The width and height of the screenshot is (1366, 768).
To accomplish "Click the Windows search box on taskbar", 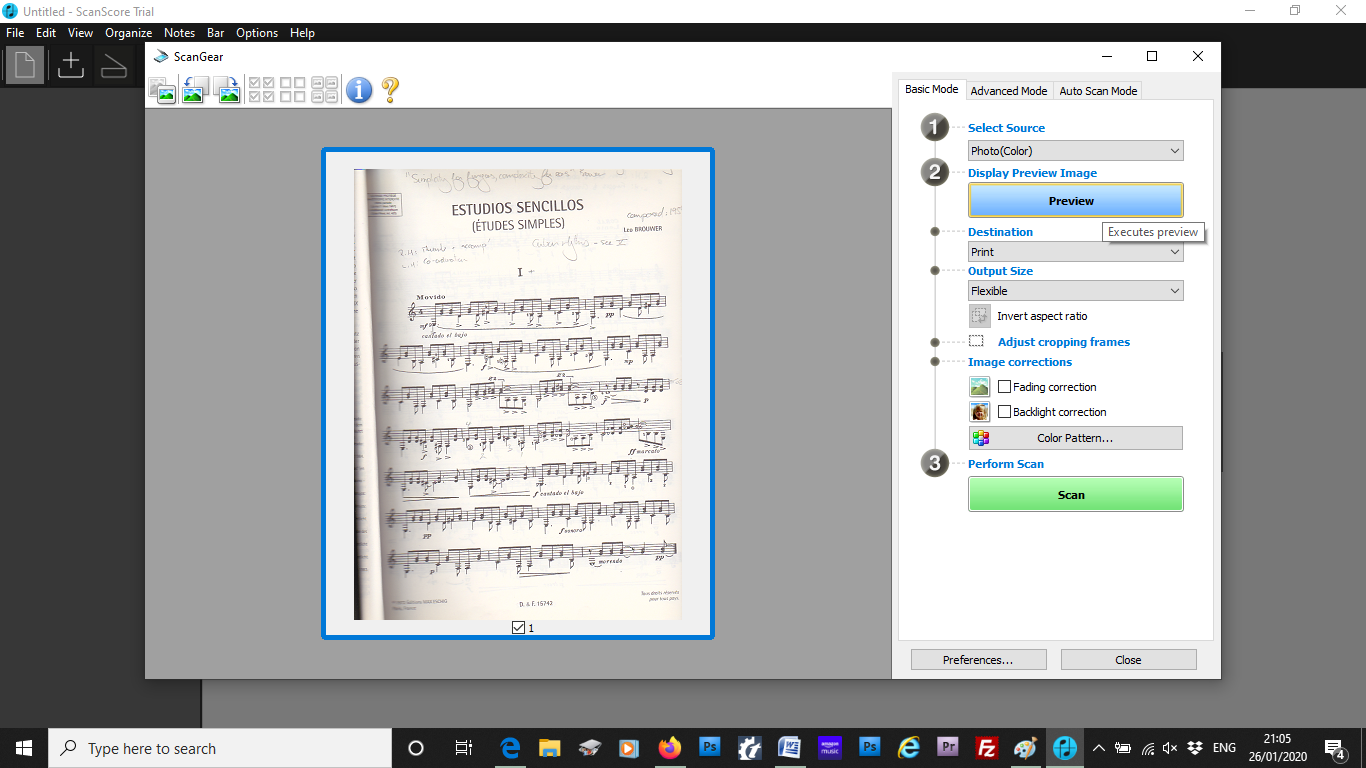I will tap(220, 748).
